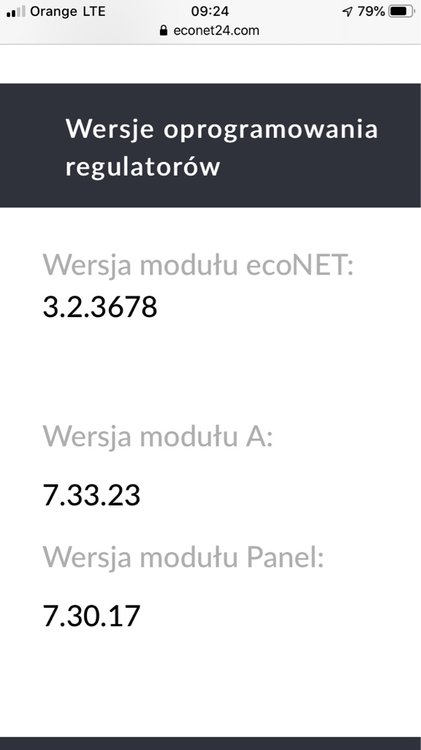
Task: Select the Wersja modułu A label
Action: pos(158,436)
